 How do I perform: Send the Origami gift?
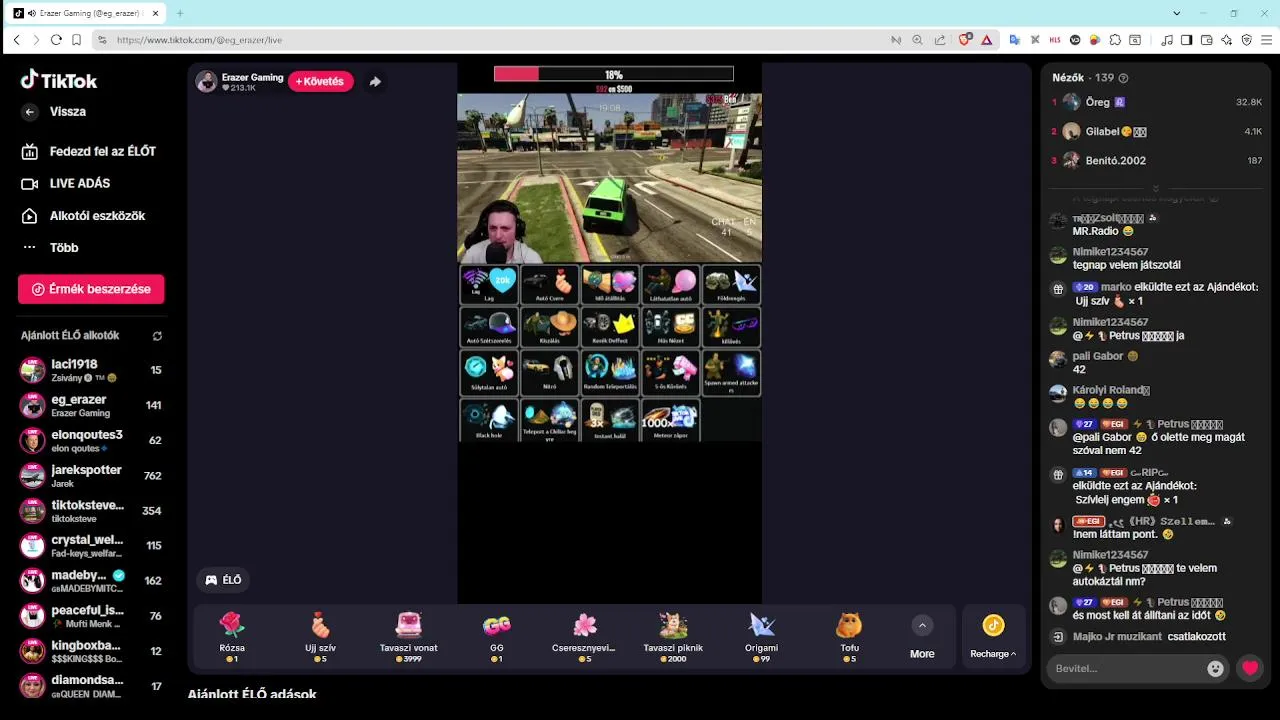(x=761, y=636)
